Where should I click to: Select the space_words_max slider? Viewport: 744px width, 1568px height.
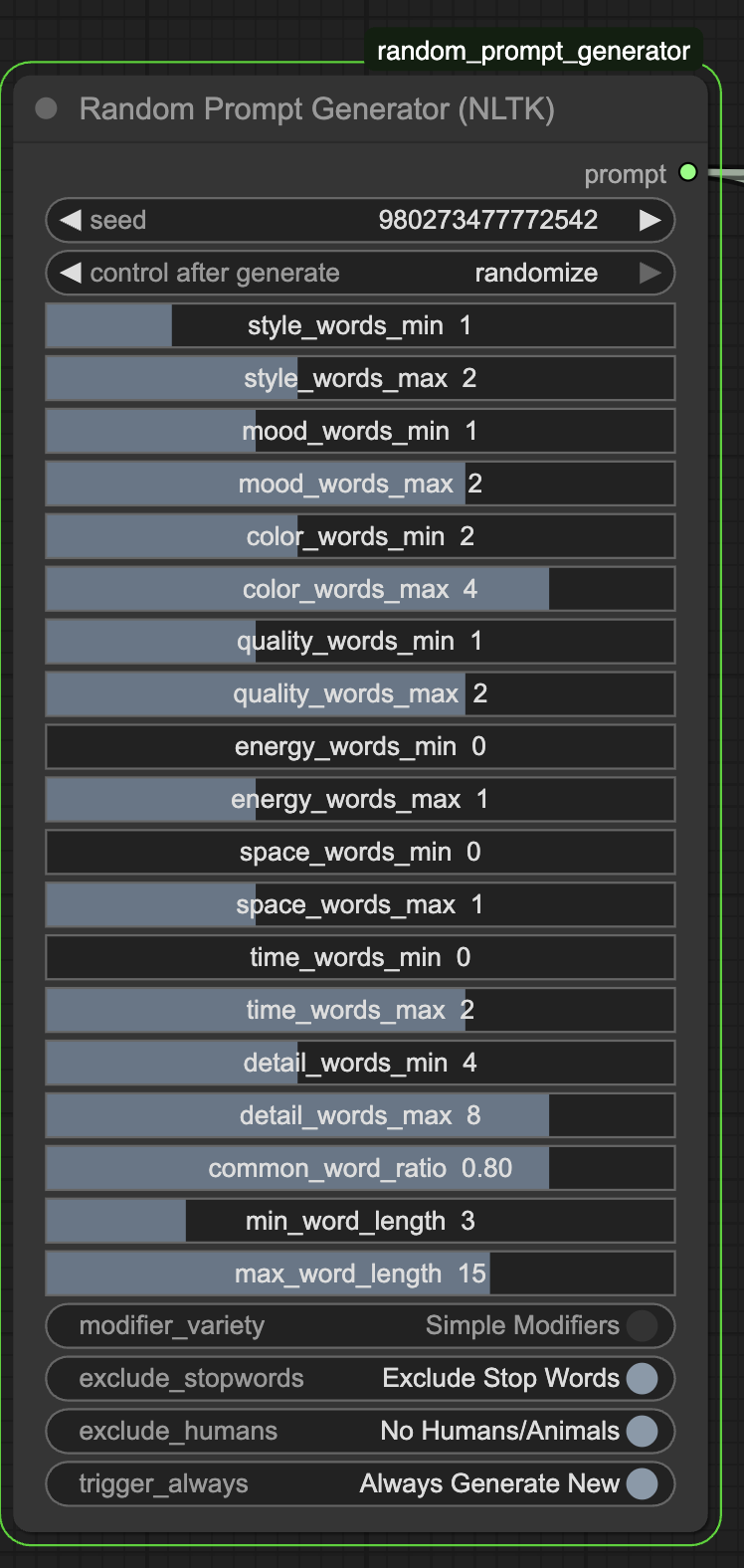[360, 905]
